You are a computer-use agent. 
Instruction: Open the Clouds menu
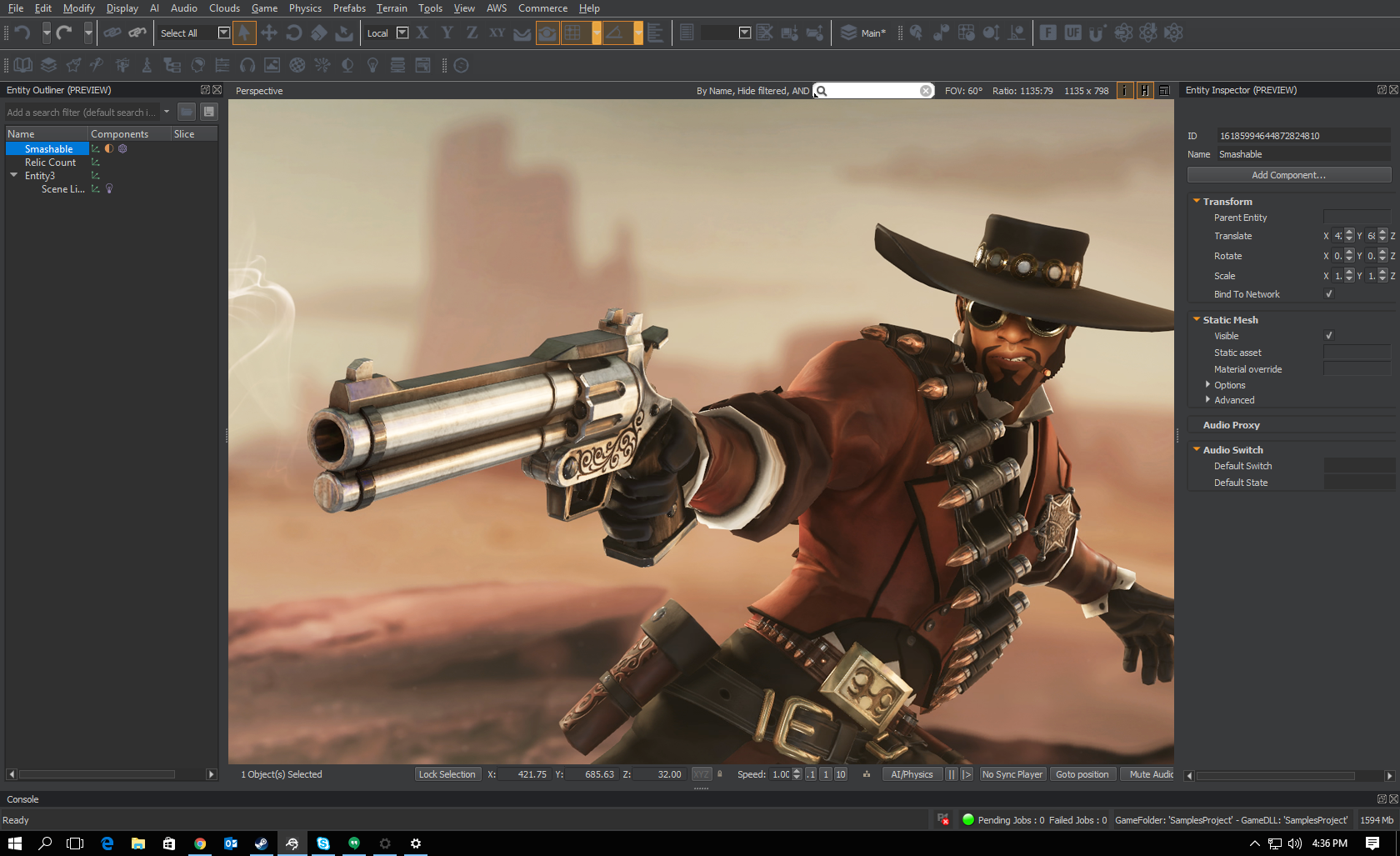[x=224, y=8]
